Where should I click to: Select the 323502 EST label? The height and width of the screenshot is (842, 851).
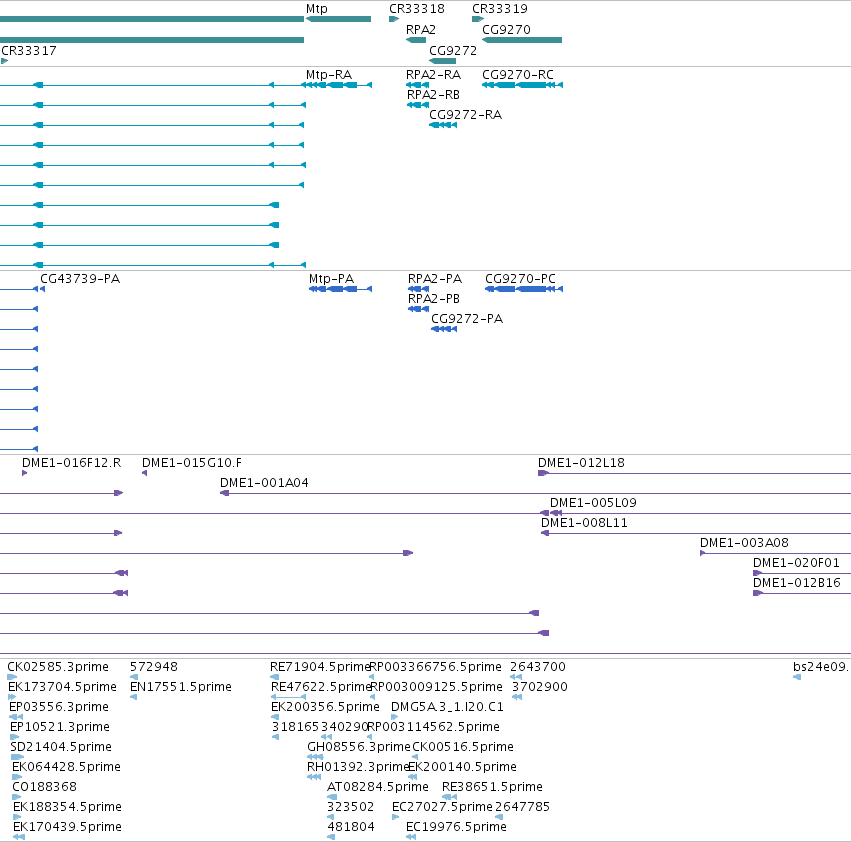[x=351, y=808]
